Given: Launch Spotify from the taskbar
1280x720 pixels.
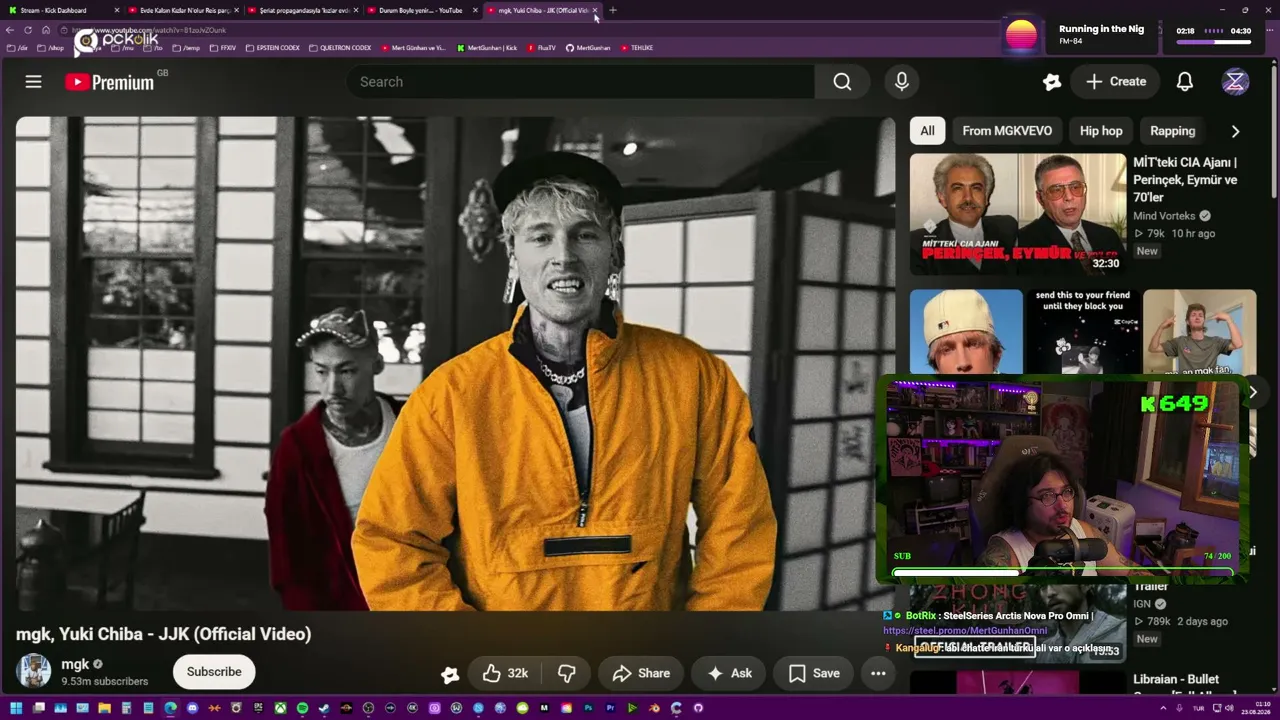Looking at the screenshot, I should (302, 708).
